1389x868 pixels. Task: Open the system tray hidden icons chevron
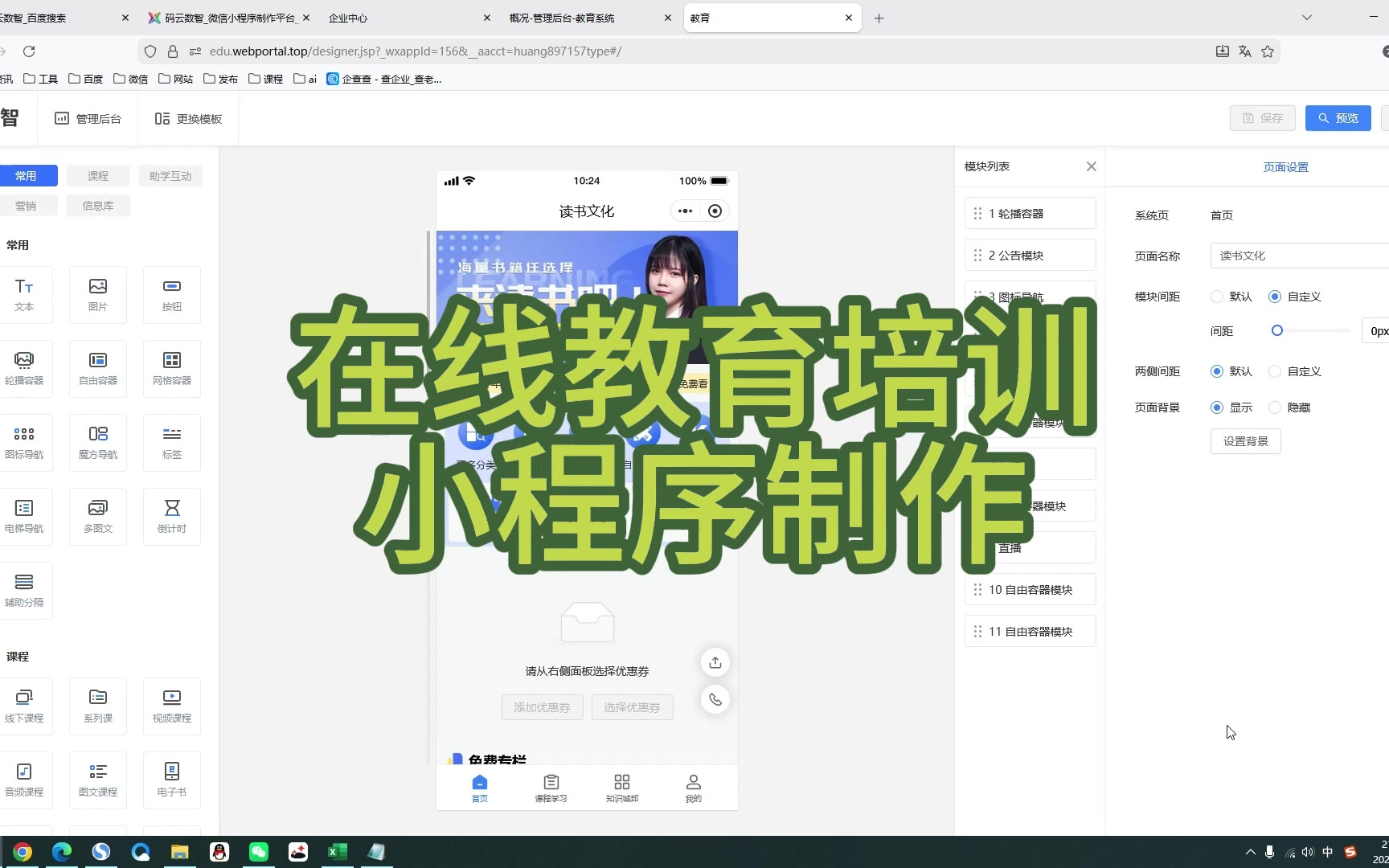click(x=1250, y=852)
